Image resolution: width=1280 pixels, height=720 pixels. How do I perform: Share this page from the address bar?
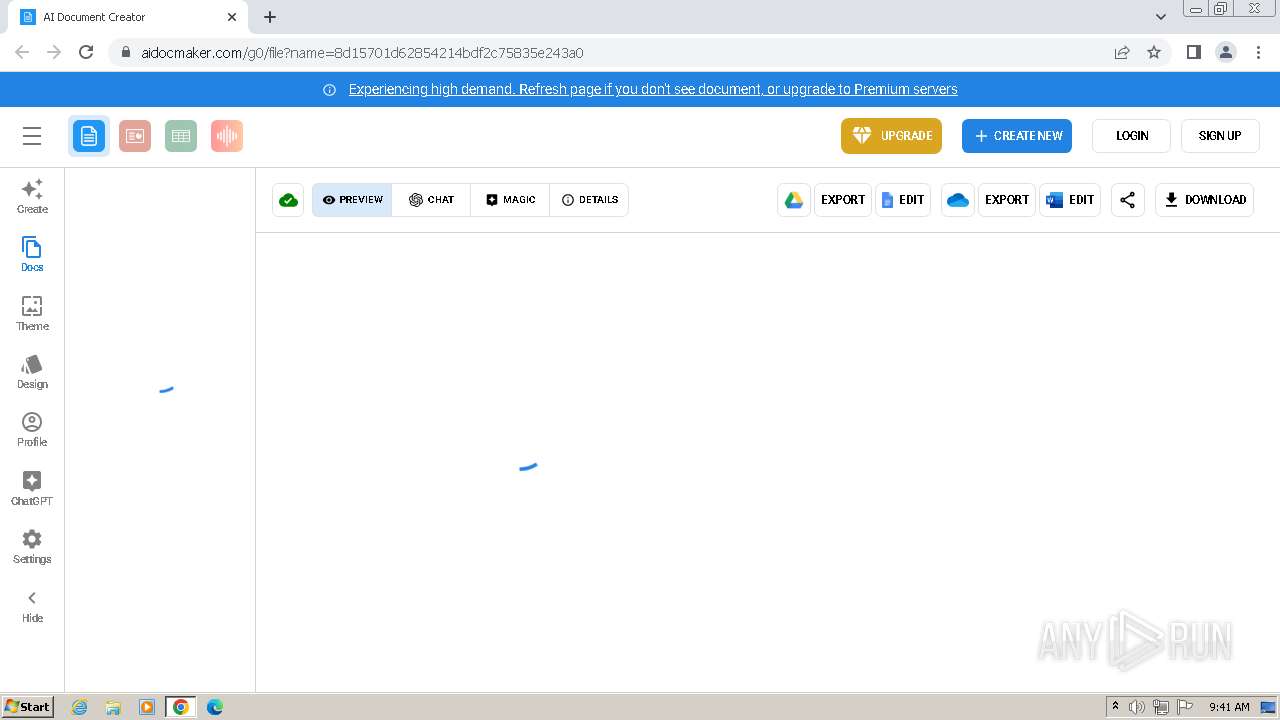pyautogui.click(x=1122, y=52)
